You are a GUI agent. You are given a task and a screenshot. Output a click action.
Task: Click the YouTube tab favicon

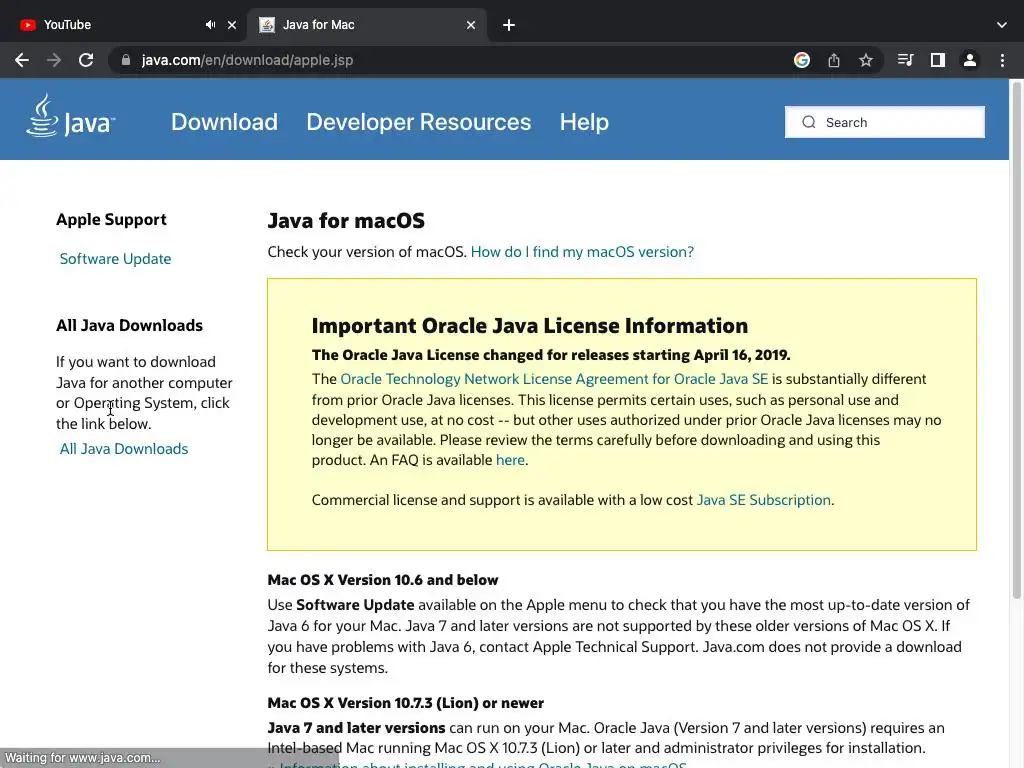(x=27, y=25)
